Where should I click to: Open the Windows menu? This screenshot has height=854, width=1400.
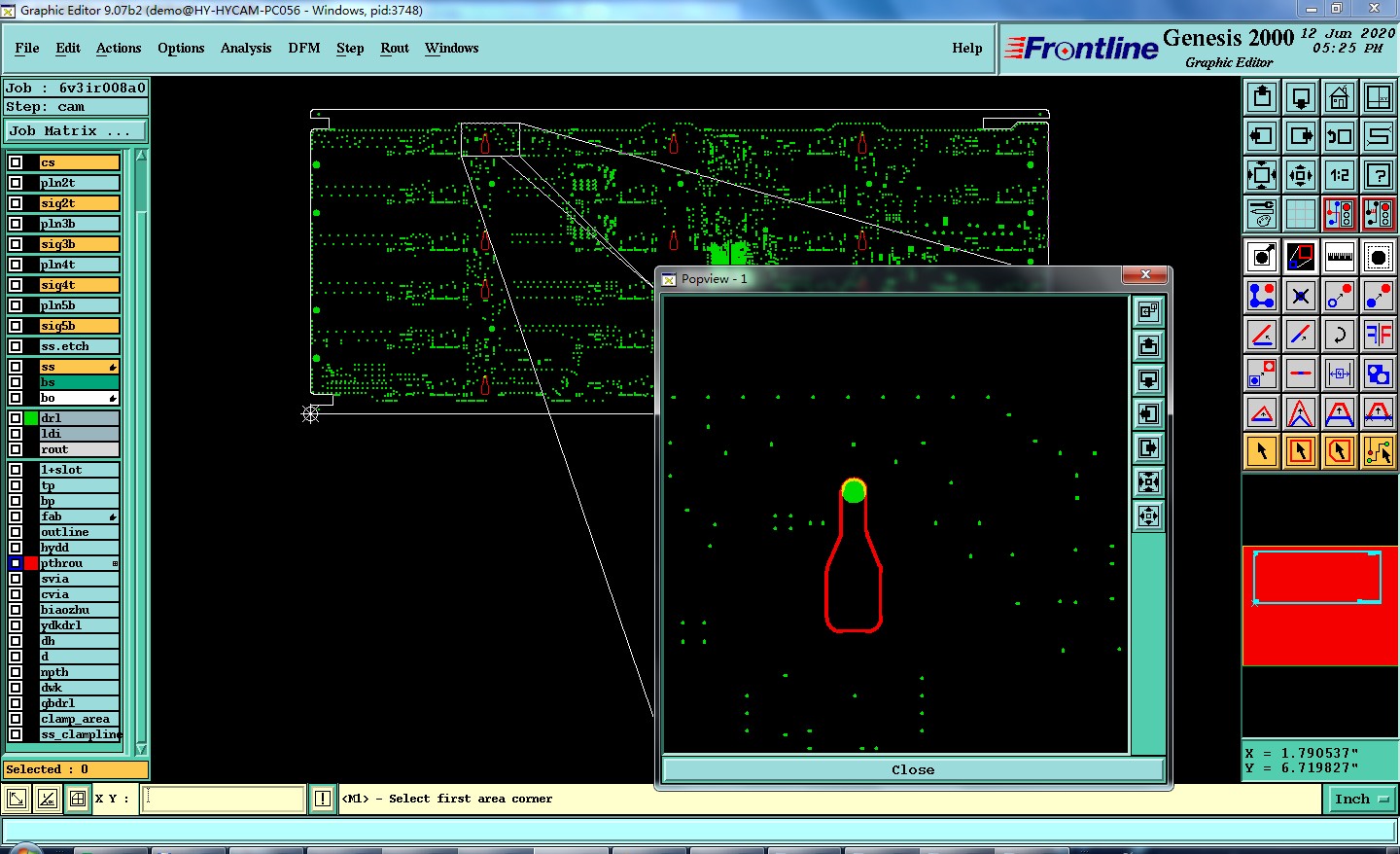[452, 48]
